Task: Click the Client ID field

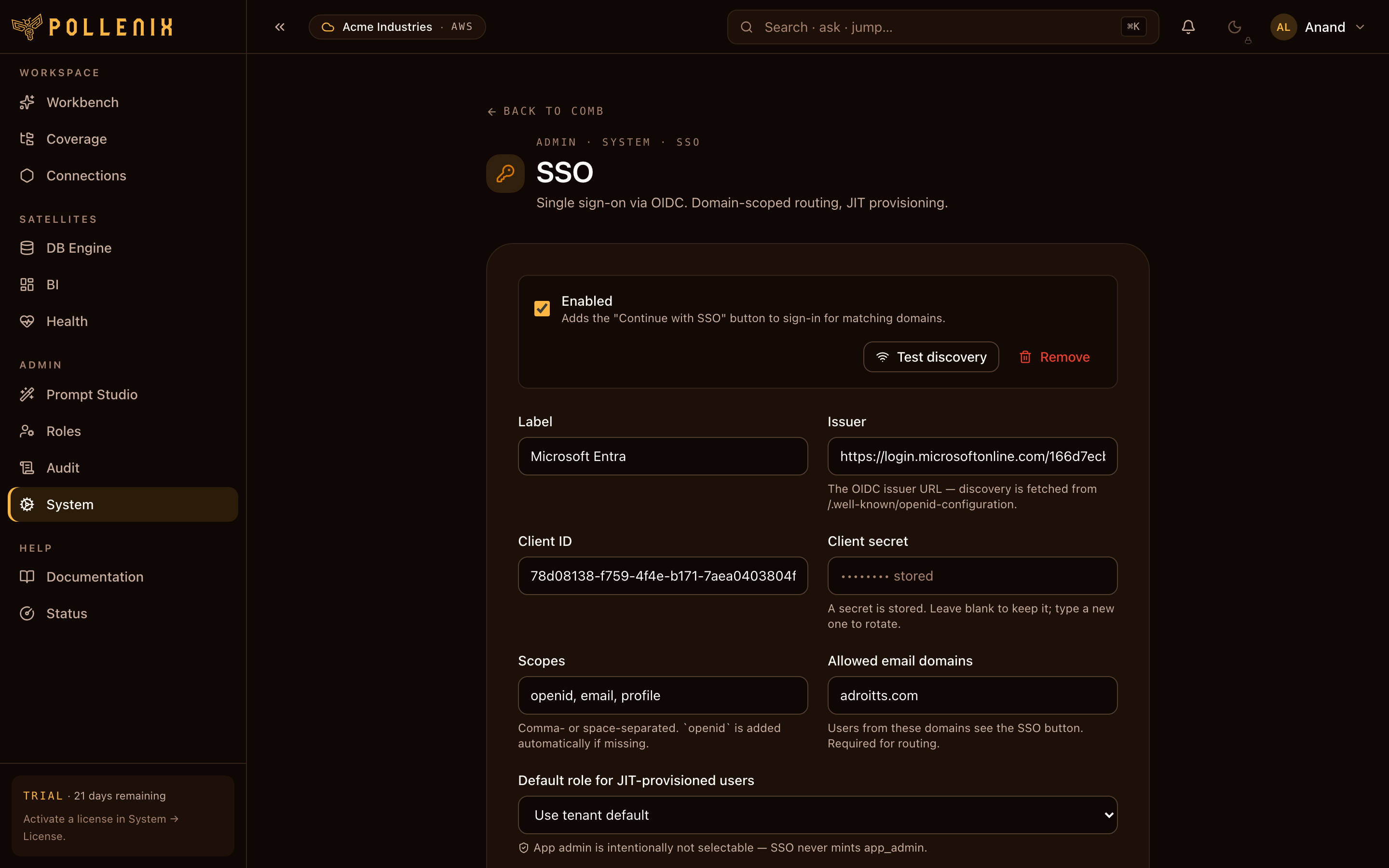Action: (x=663, y=576)
